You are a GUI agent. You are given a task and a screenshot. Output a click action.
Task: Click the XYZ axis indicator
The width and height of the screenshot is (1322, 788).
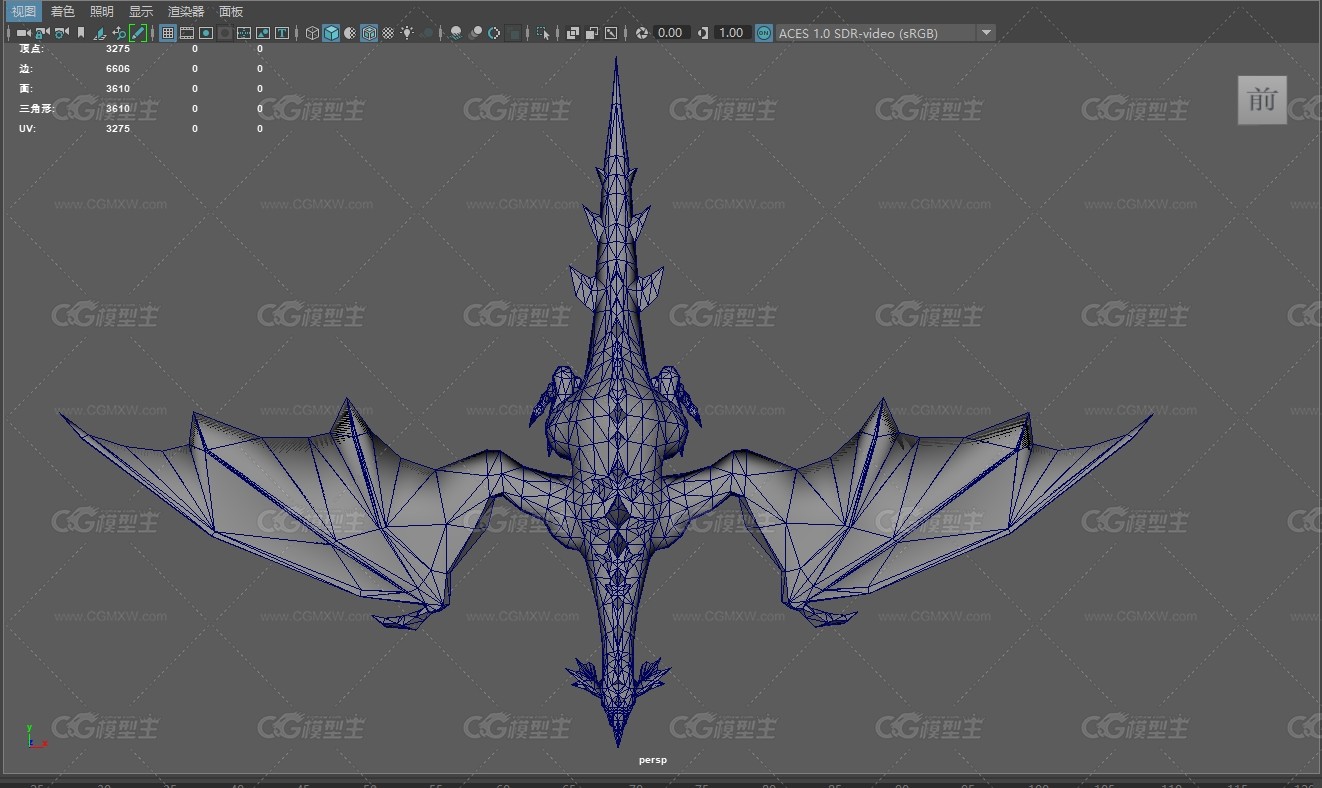[36, 737]
